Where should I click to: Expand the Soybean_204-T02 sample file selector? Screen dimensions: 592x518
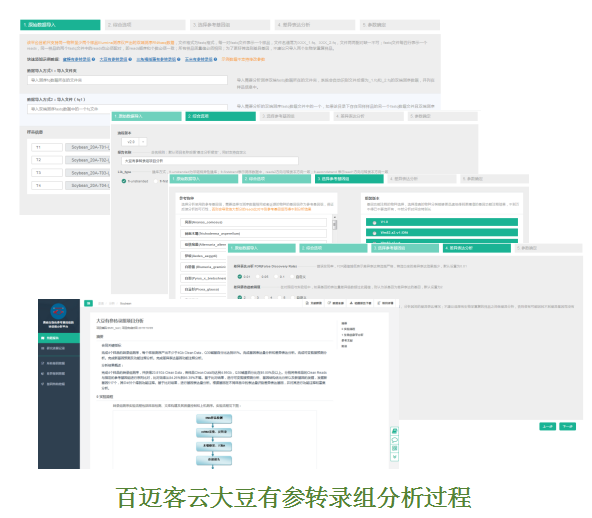(88, 160)
